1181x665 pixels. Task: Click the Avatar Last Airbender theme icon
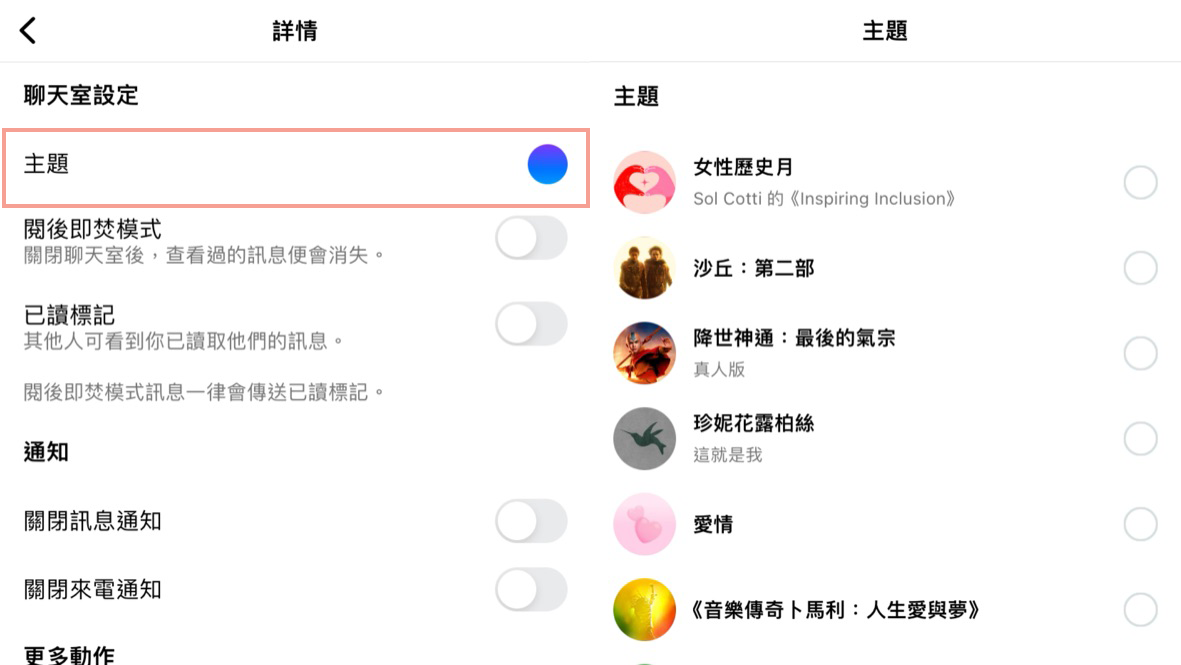tap(644, 353)
